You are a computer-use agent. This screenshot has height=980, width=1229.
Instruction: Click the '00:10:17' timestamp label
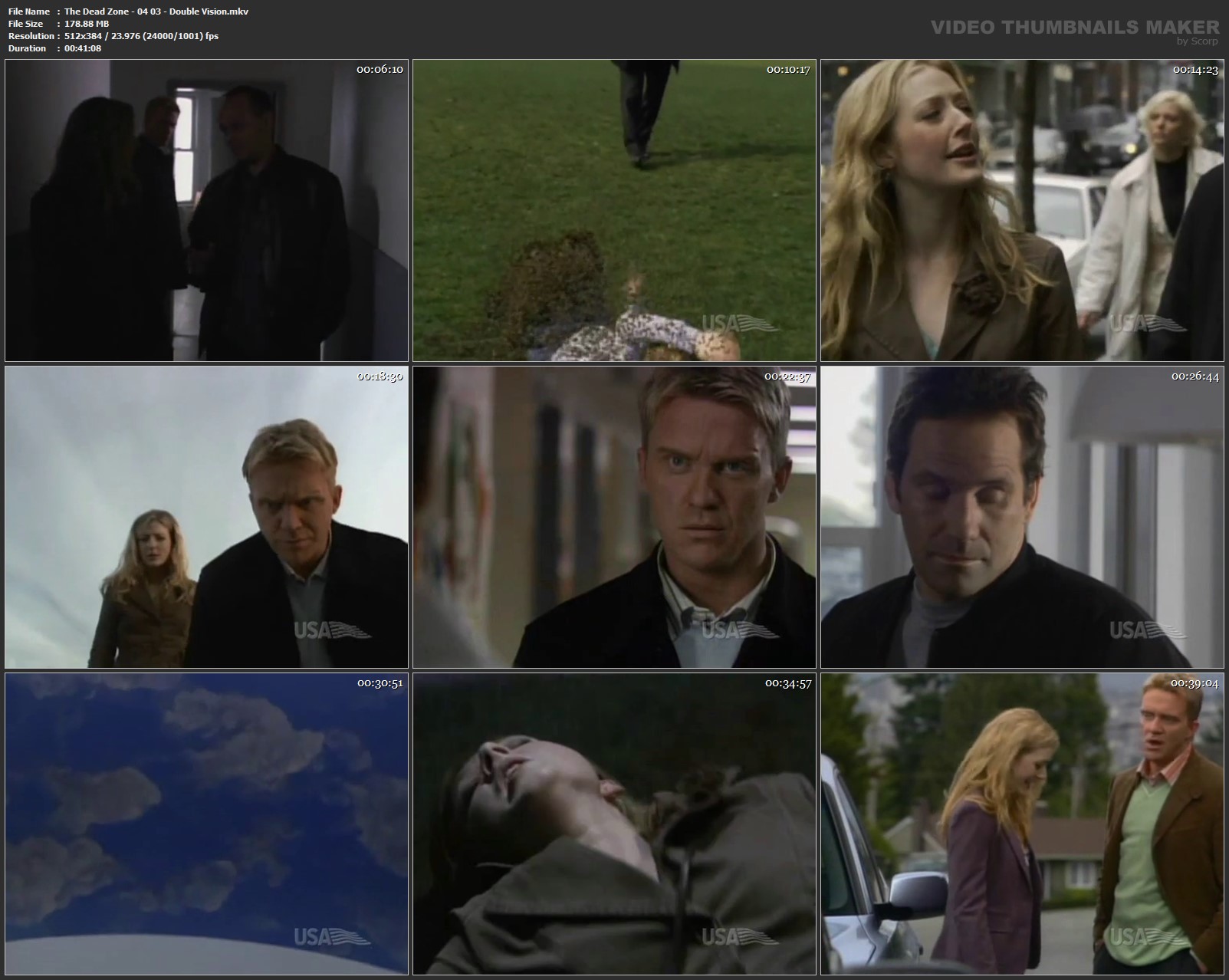pos(788,69)
